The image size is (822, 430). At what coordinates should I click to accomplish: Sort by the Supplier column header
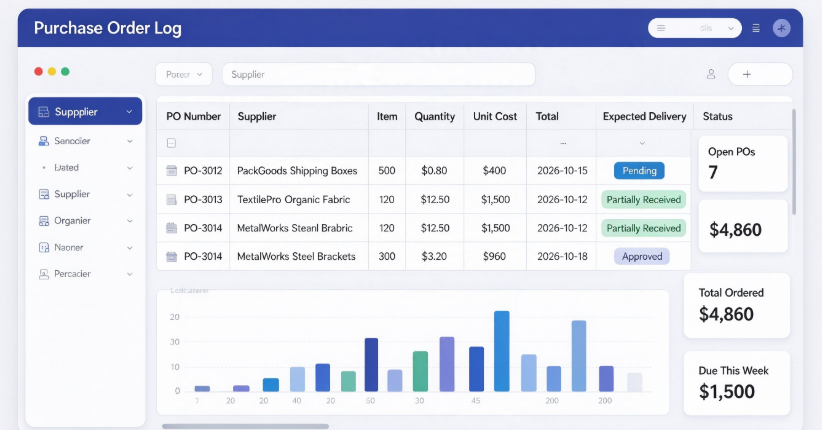257,116
